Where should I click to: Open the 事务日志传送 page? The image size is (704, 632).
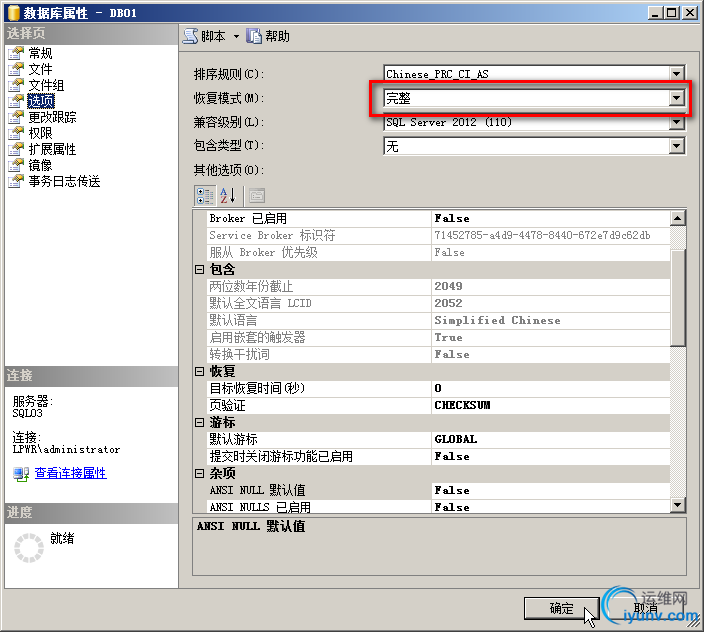[64, 181]
